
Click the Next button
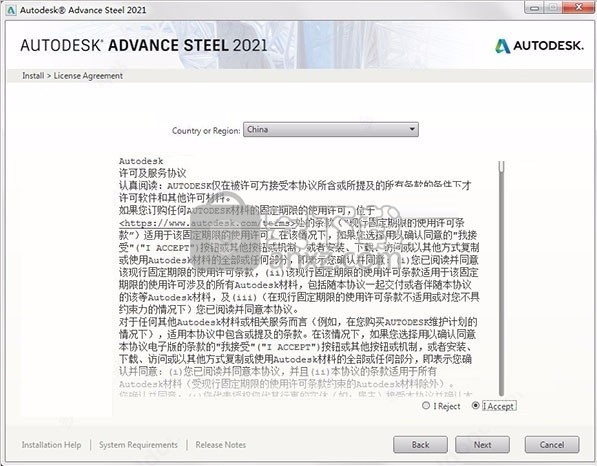pyautogui.click(x=482, y=445)
